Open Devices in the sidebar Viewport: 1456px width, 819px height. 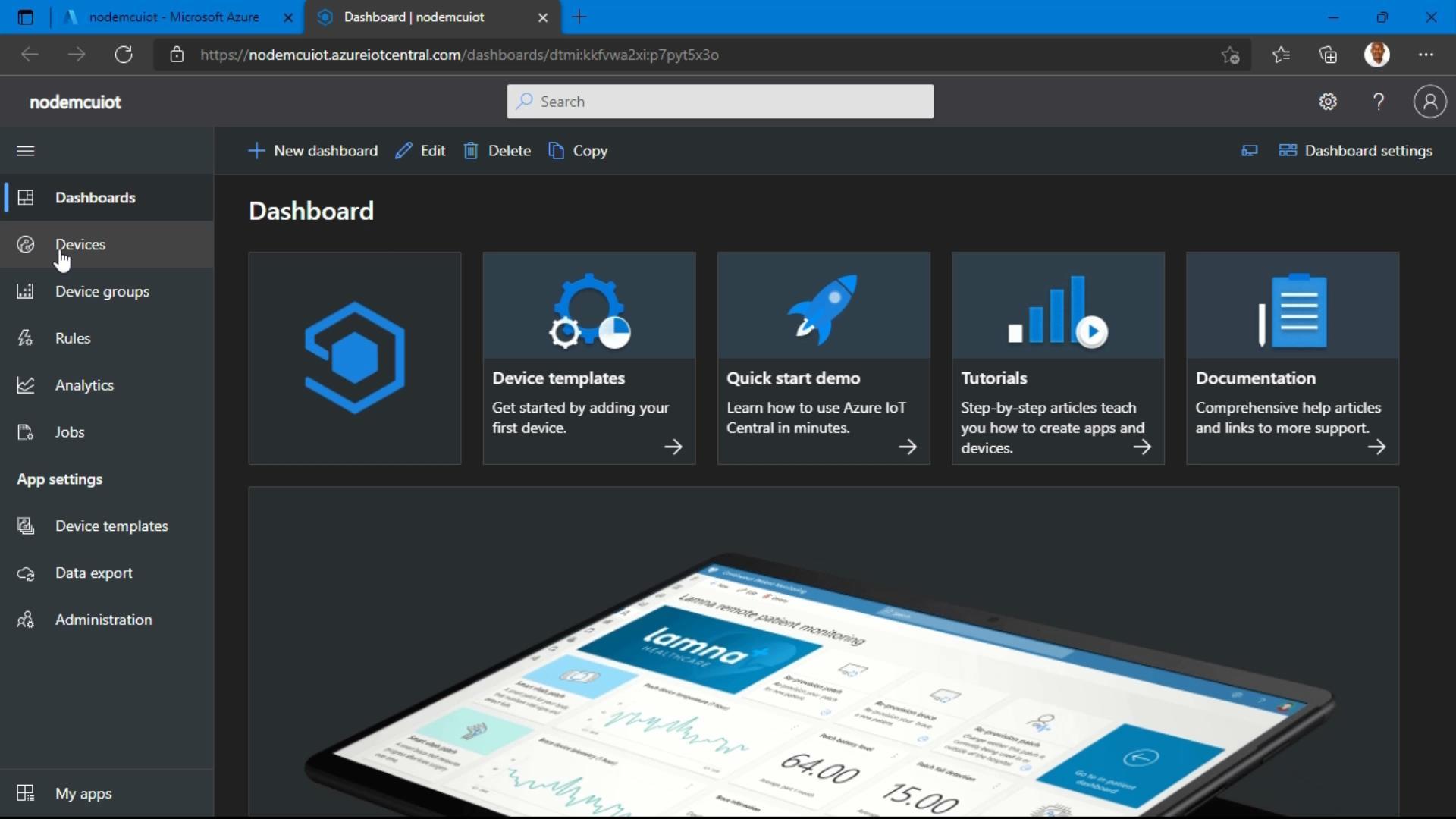tap(80, 244)
